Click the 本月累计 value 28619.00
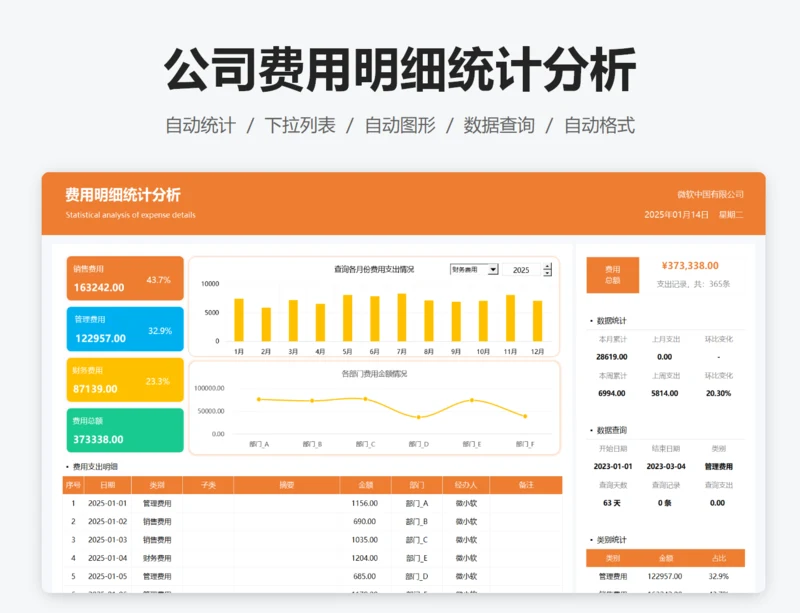The image size is (800, 613). 612,357
